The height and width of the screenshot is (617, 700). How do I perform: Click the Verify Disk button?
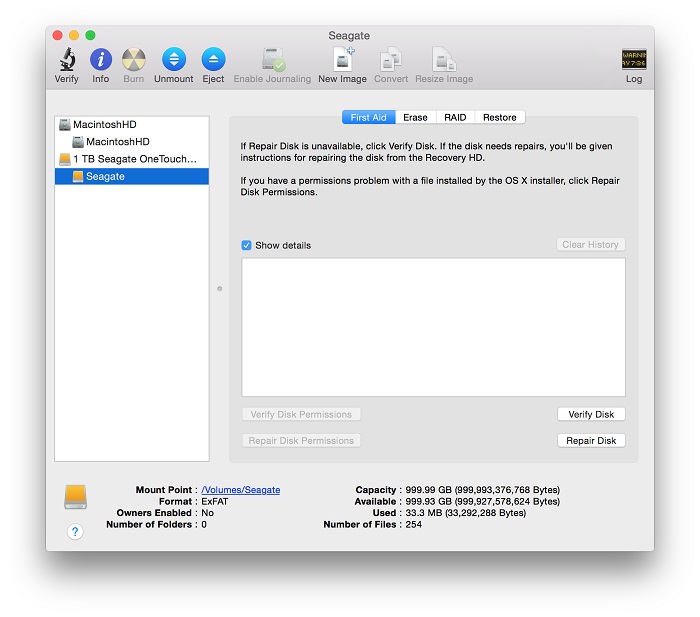tap(591, 414)
